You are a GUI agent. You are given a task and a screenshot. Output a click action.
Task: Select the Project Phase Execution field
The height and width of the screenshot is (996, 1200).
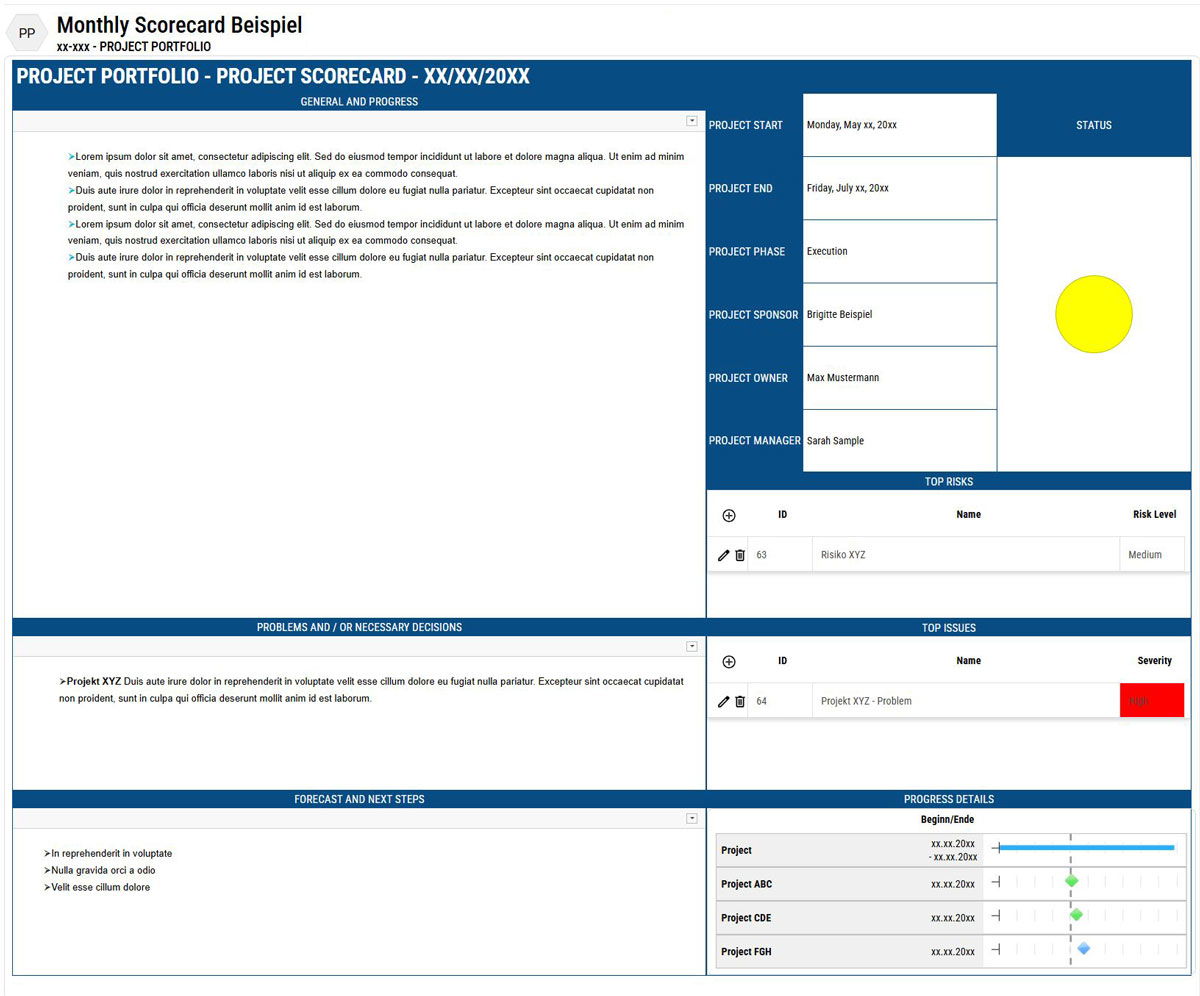899,251
